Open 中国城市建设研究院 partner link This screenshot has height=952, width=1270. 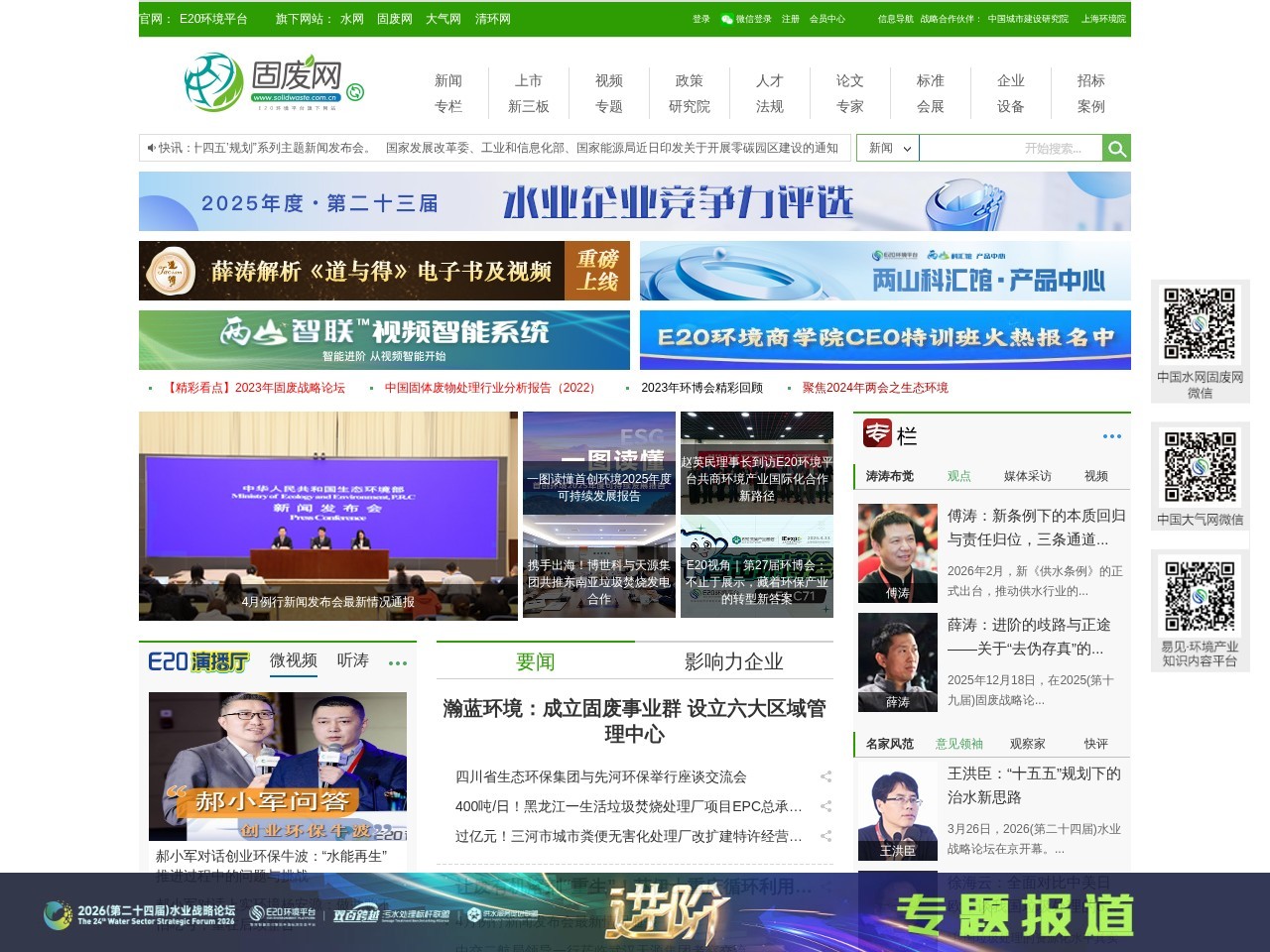[x=1028, y=19]
